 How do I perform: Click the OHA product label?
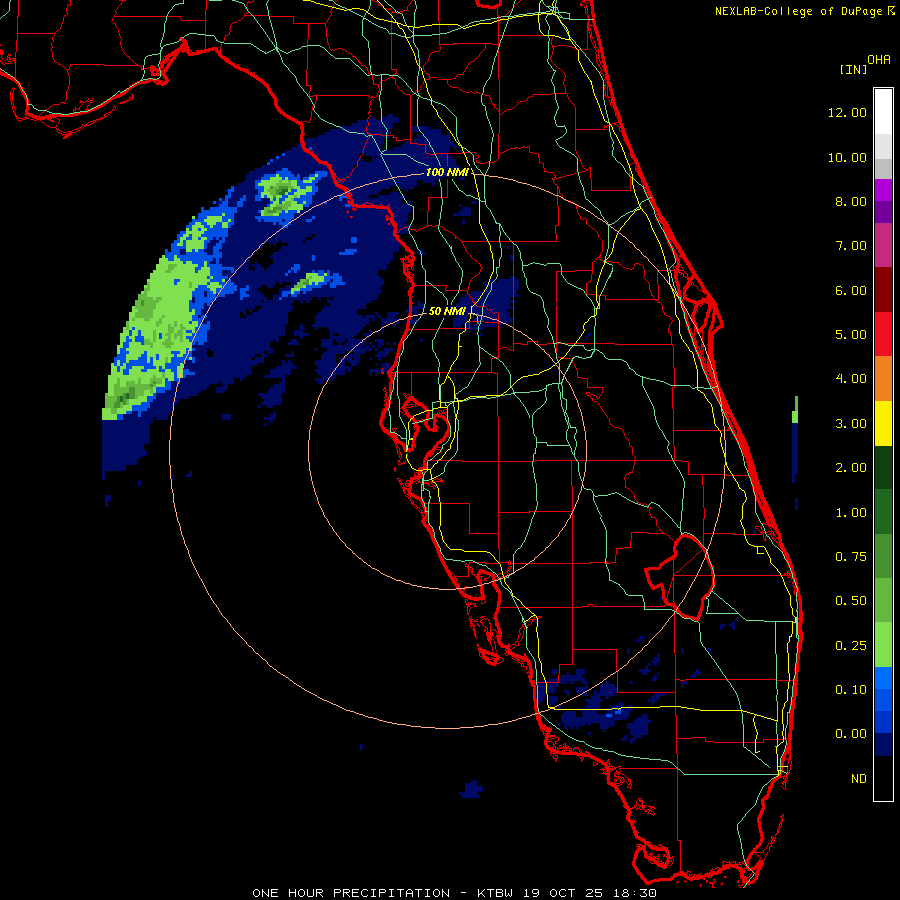[x=879, y=60]
